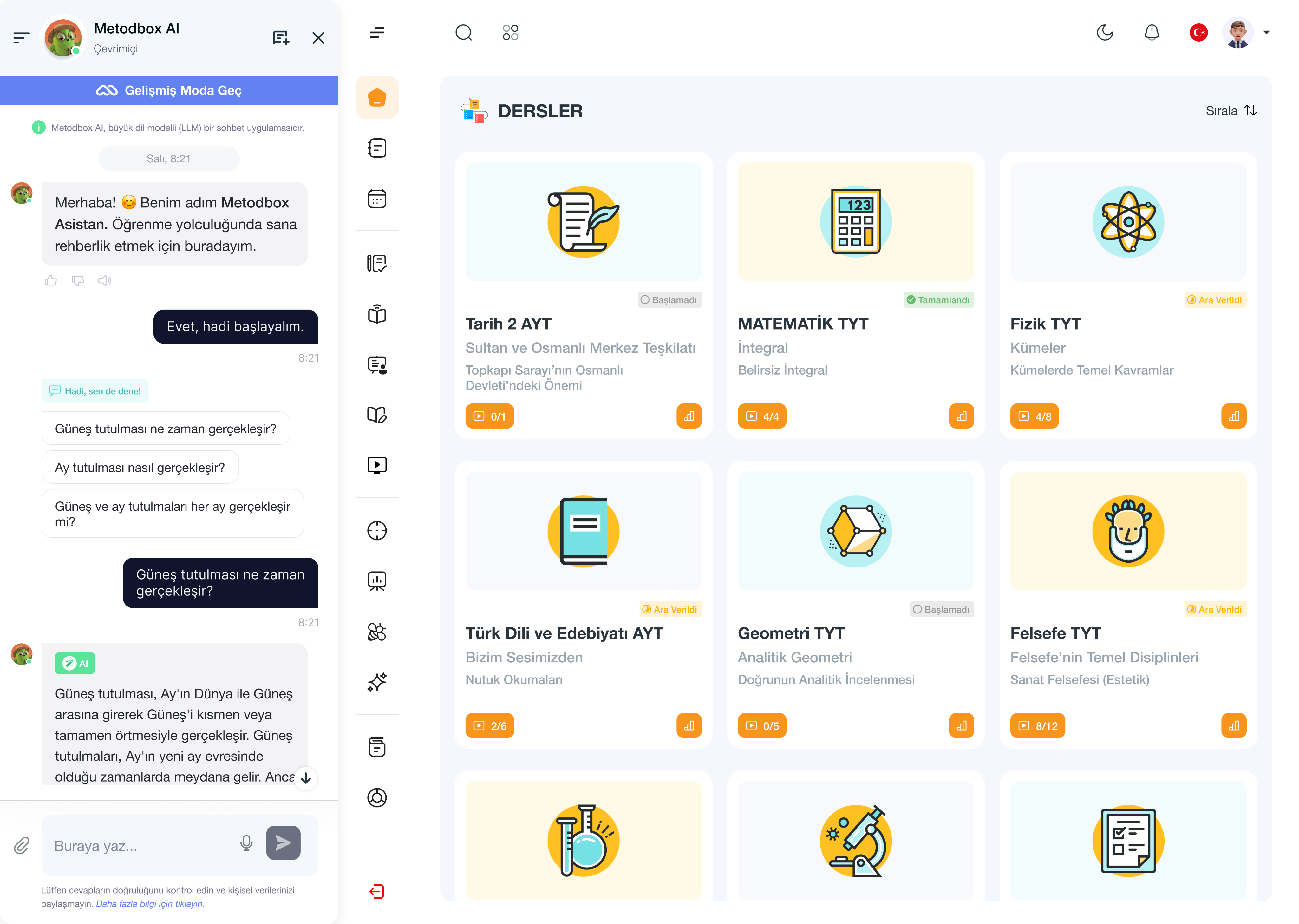
Task: Open the target crosshair sidebar icon
Action: pos(377,530)
